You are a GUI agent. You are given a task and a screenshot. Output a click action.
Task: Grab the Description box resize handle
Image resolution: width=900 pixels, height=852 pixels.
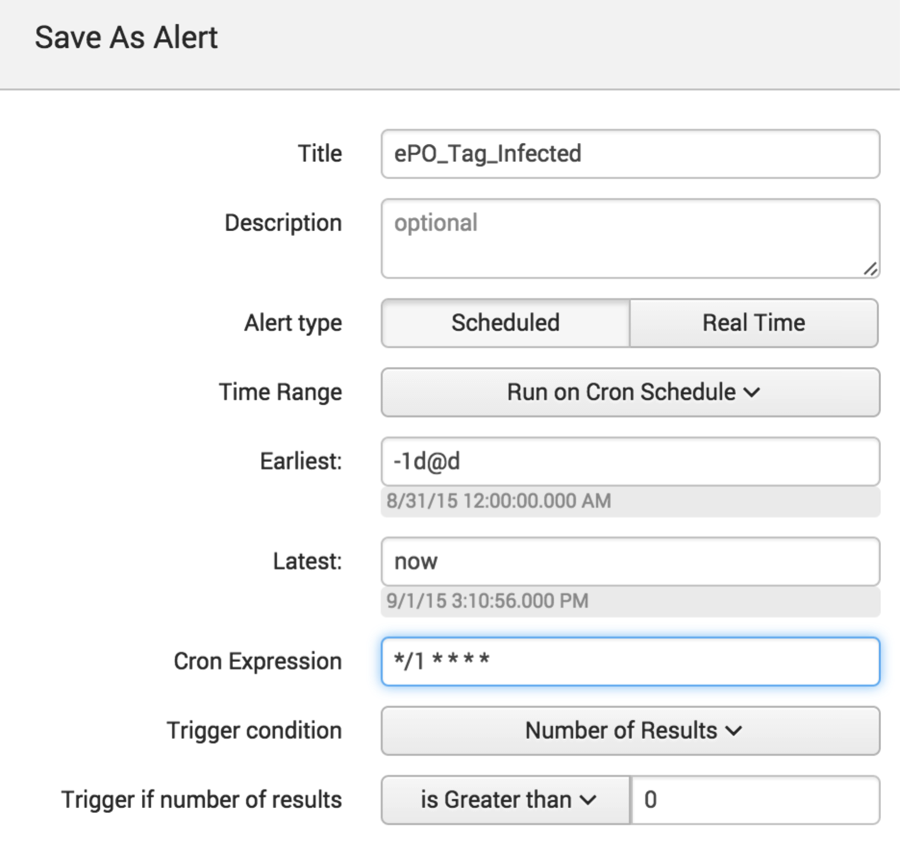(870, 269)
